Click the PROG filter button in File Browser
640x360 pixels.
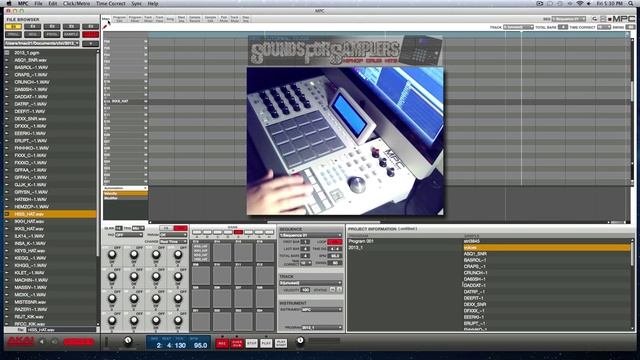coord(52,34)
